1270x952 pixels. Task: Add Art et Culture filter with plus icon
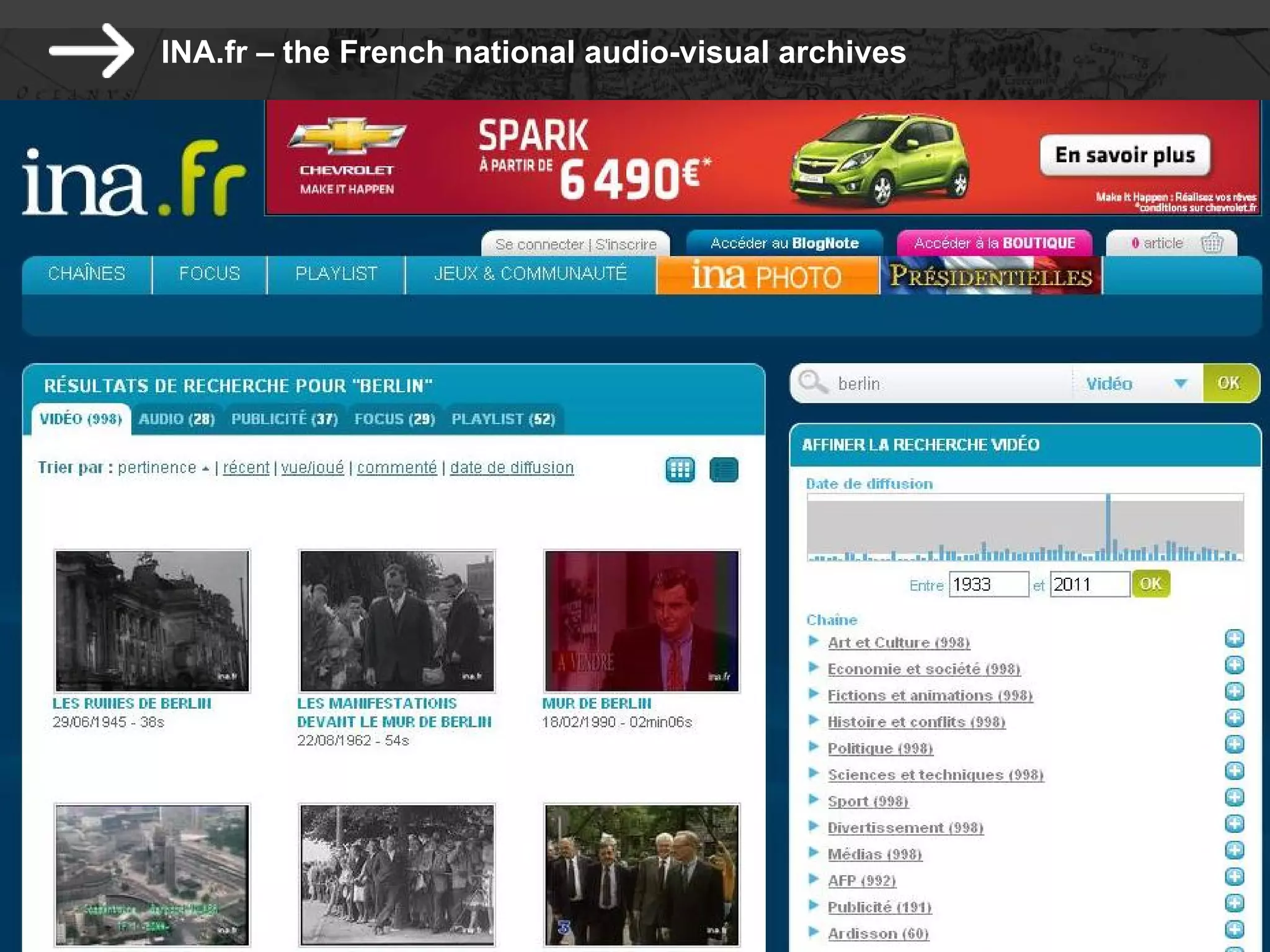pyautogui.click(x=1234, y=638)
